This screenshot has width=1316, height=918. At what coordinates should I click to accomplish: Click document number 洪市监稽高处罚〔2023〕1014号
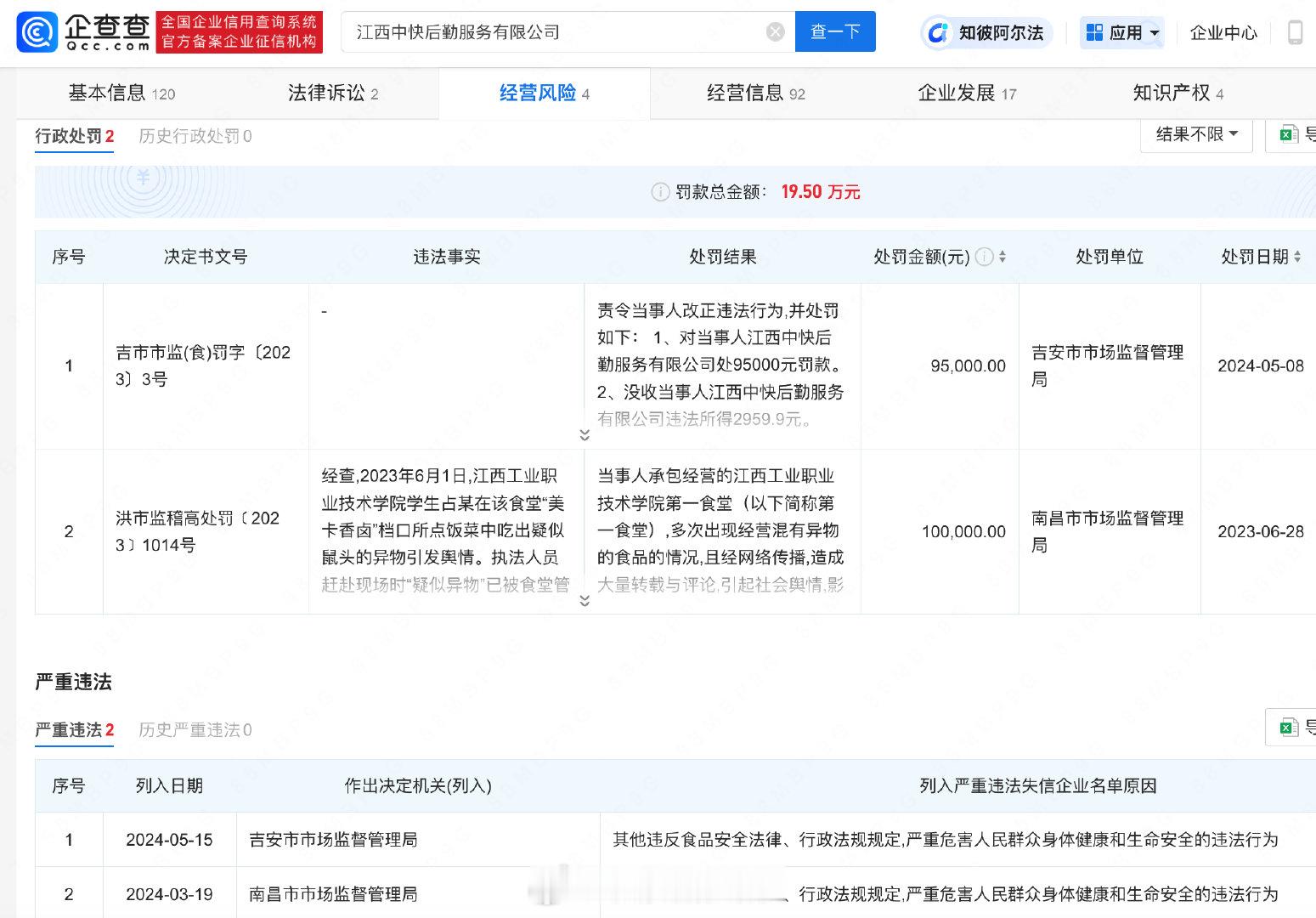pos(199,531)
